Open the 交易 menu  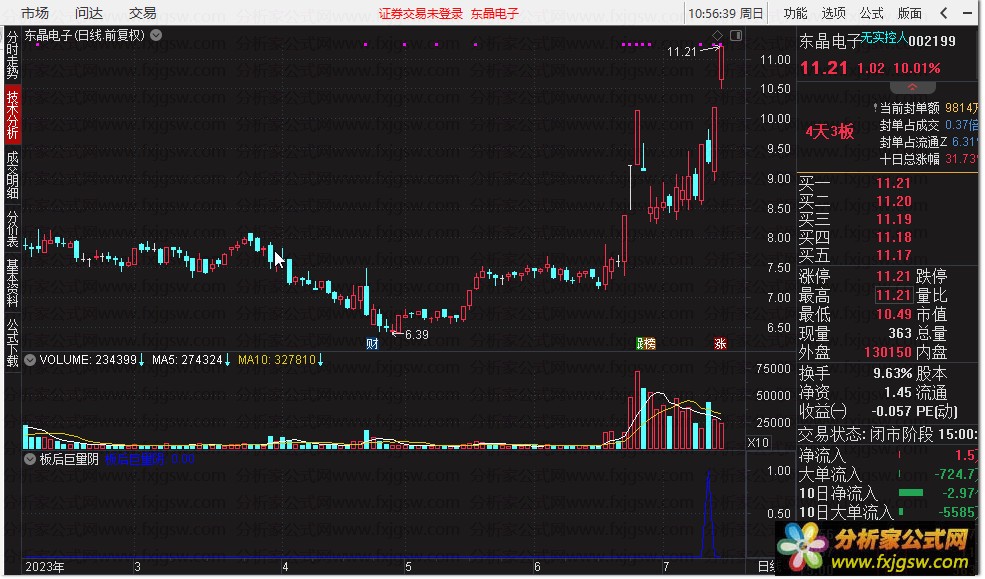pos(143,13)
